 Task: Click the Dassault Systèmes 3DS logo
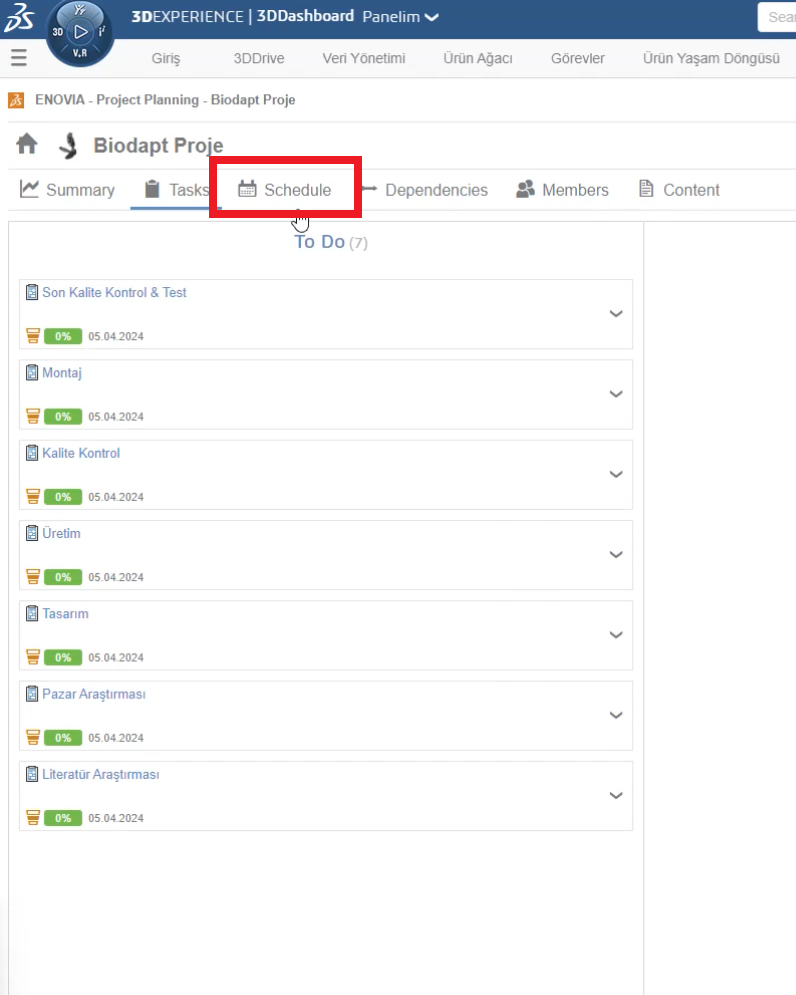(x=20, y=20)
